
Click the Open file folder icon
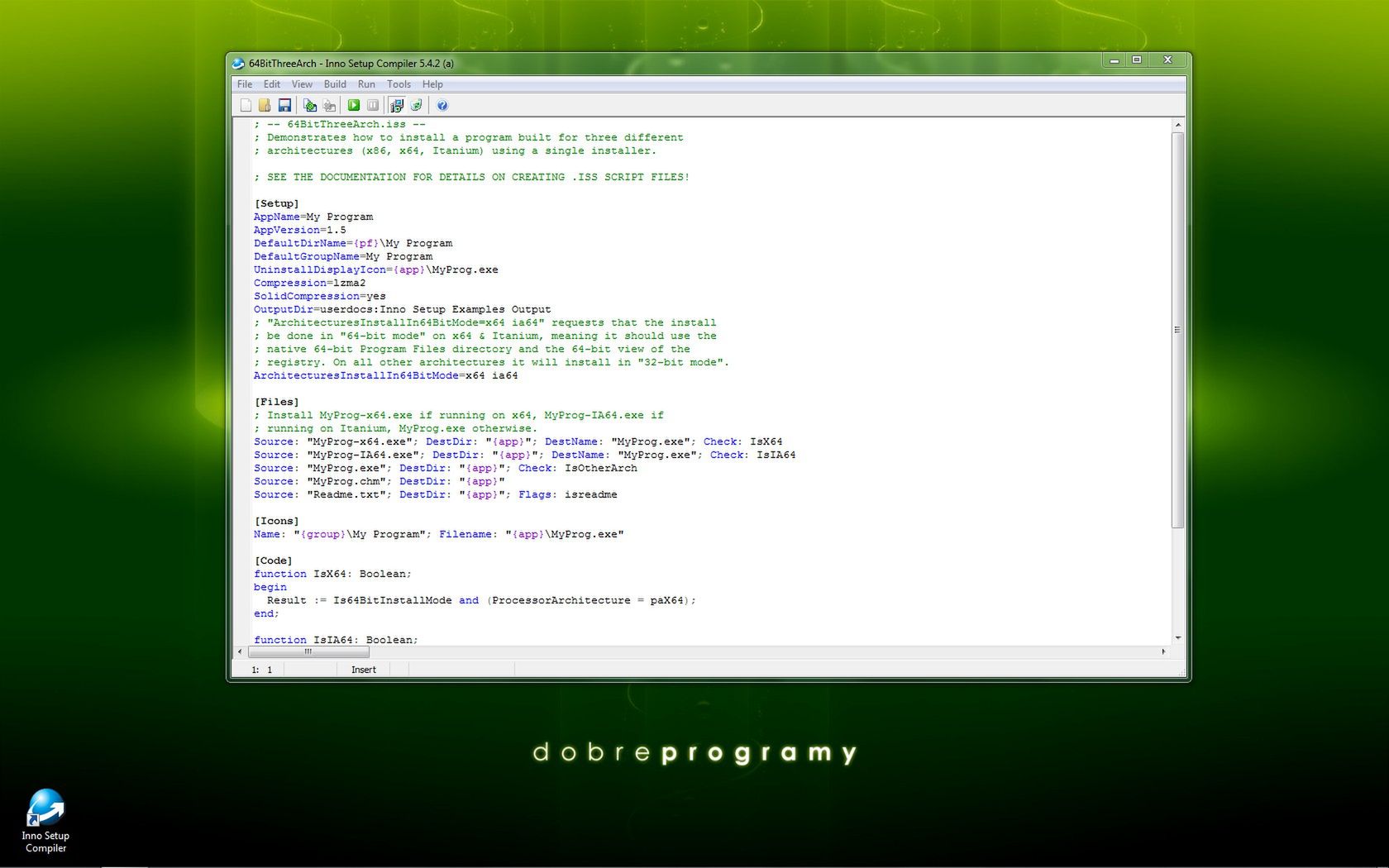coord(265,105)
